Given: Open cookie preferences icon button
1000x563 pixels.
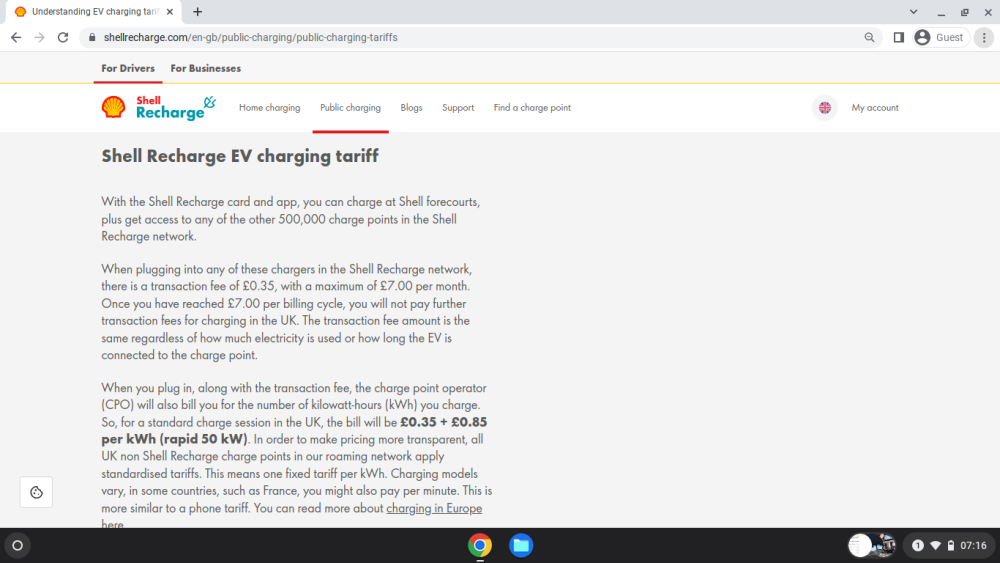Looking at the screenshot, I should (x=36, y=492).
